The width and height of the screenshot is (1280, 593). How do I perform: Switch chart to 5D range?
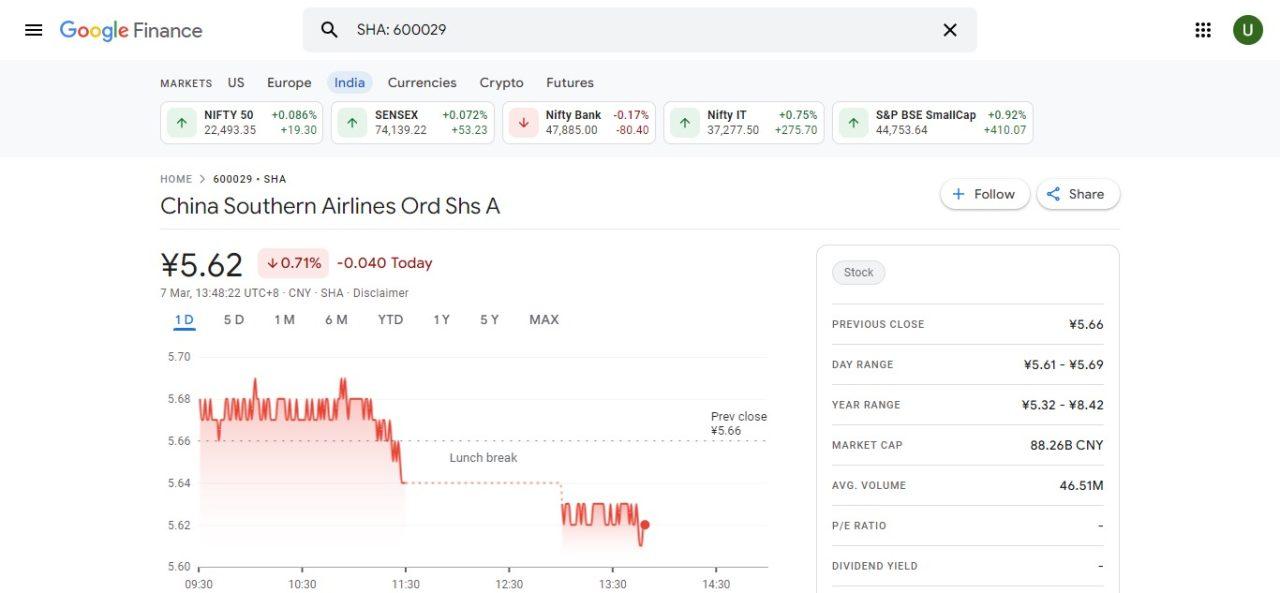(x=234, y=320)
